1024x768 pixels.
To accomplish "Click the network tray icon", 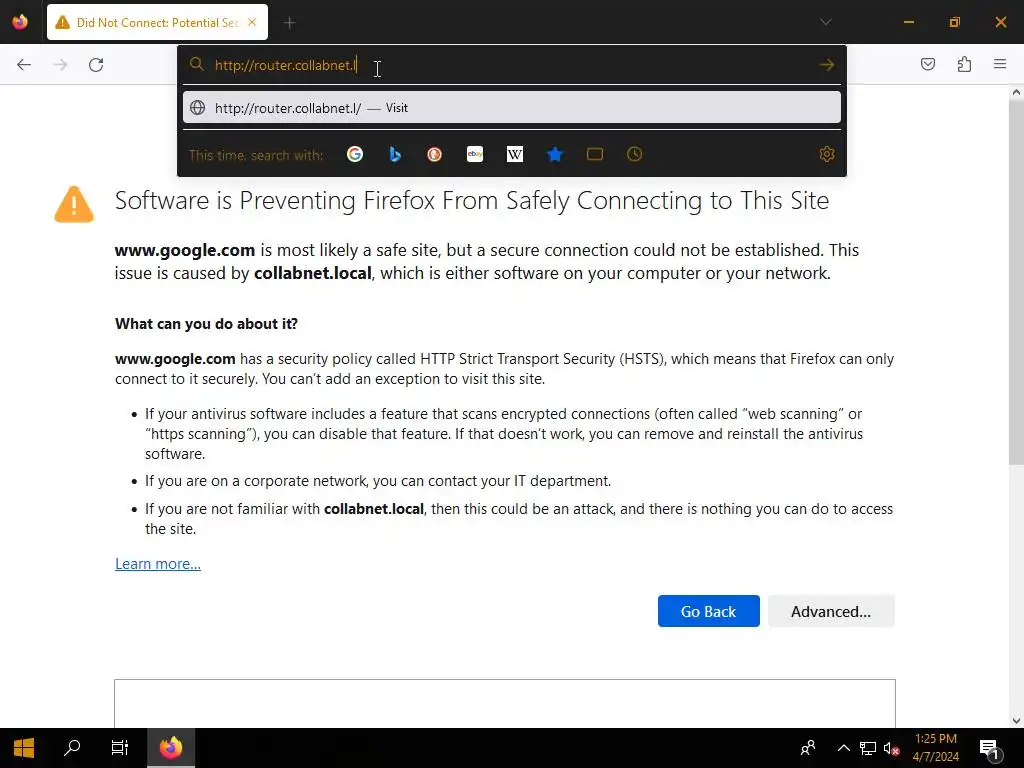I will 867,748.
